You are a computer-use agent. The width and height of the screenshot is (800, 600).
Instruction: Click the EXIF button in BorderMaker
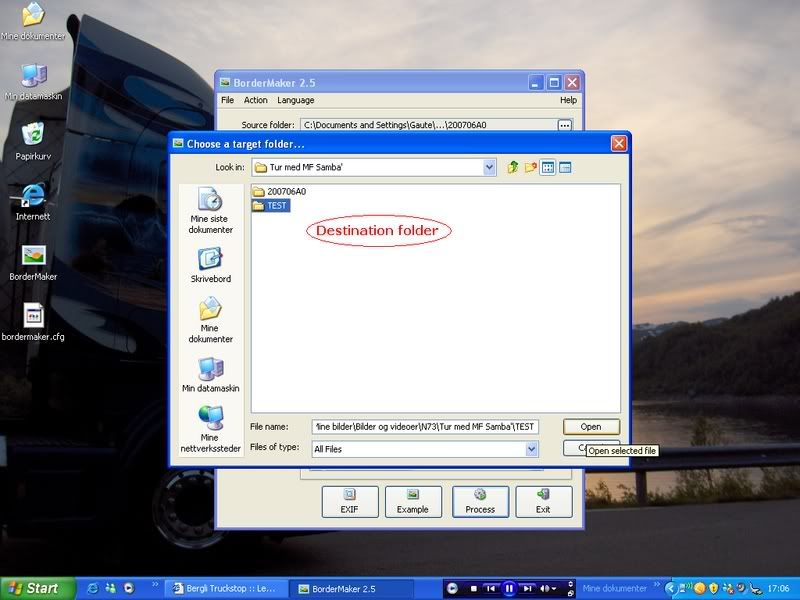pyautogui.click(x=349, y=502)
